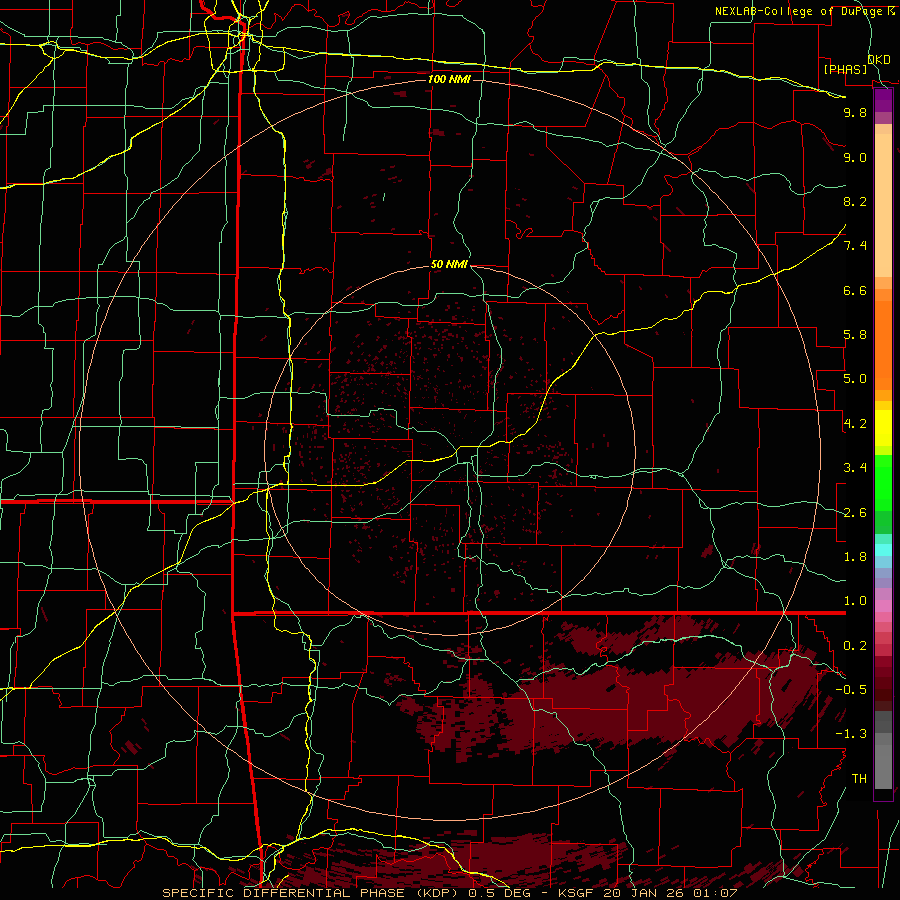Click the 5.0 scale value
900x900 pixels.
[855, 379]
